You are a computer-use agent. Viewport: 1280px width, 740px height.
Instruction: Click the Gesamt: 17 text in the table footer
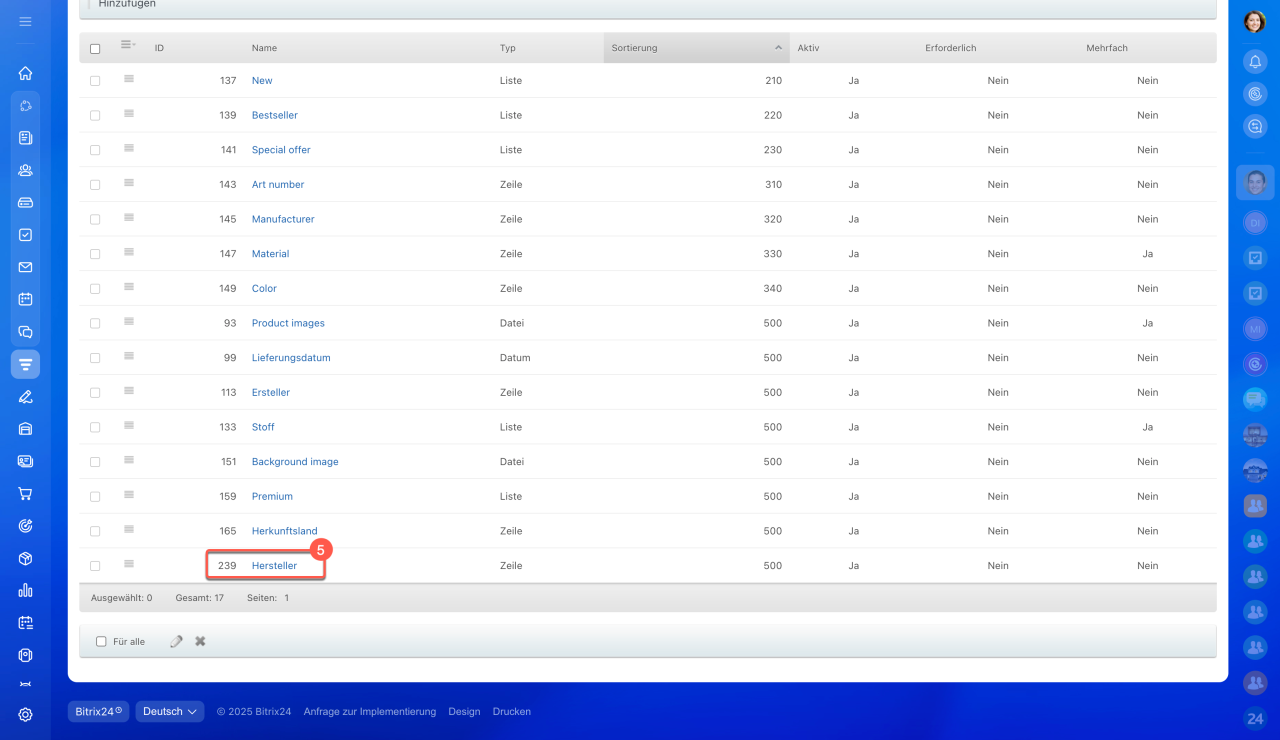[199, 598]
